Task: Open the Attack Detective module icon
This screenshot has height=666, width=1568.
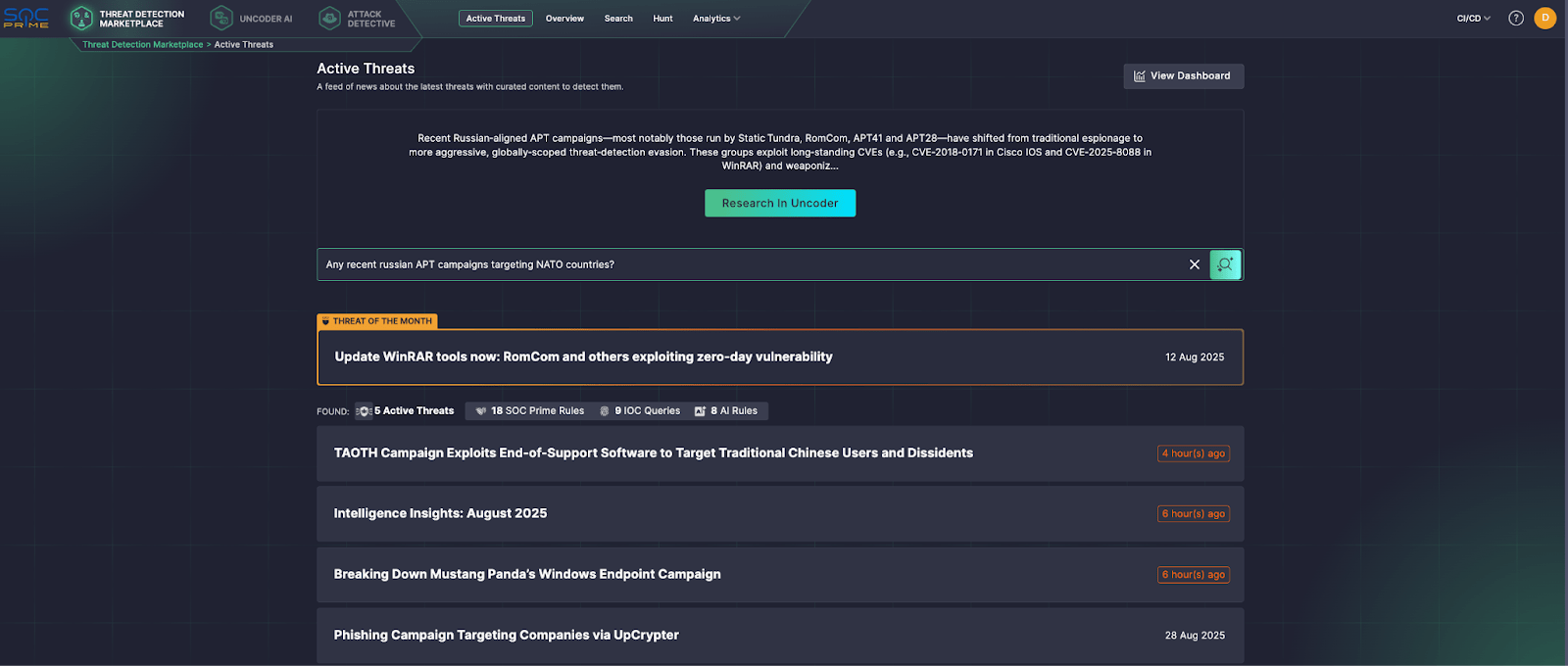Action: pos(330,18)
